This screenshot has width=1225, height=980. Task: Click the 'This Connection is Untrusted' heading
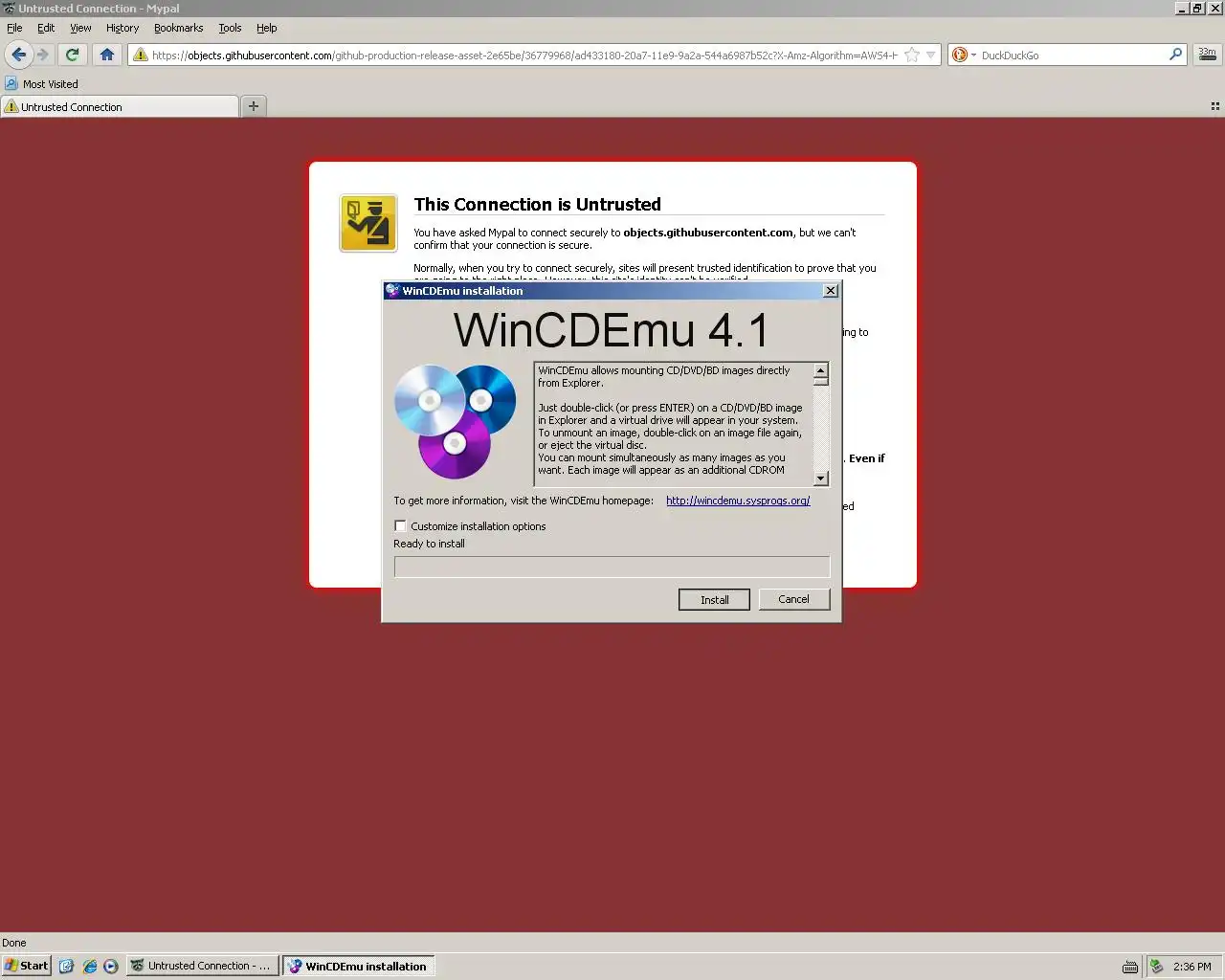click(x=537, y=204)
